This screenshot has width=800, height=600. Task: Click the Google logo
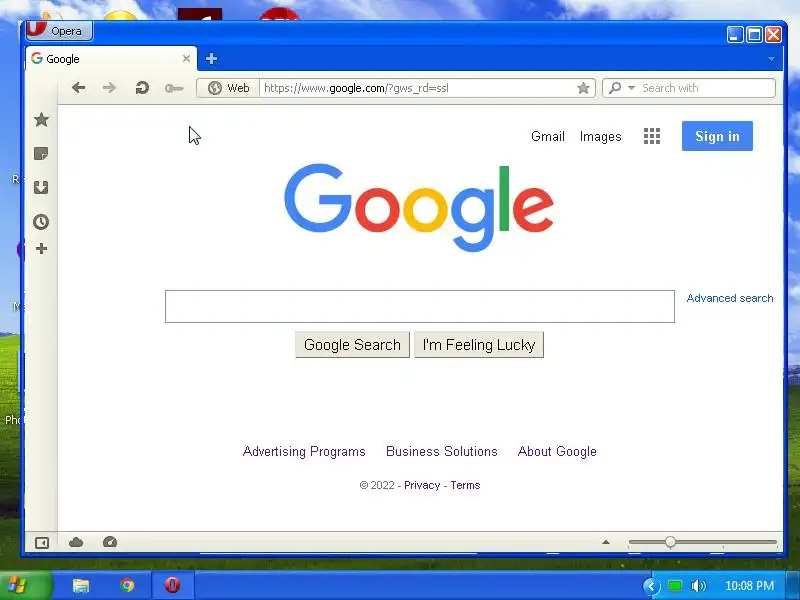click(x=419, y=207)
